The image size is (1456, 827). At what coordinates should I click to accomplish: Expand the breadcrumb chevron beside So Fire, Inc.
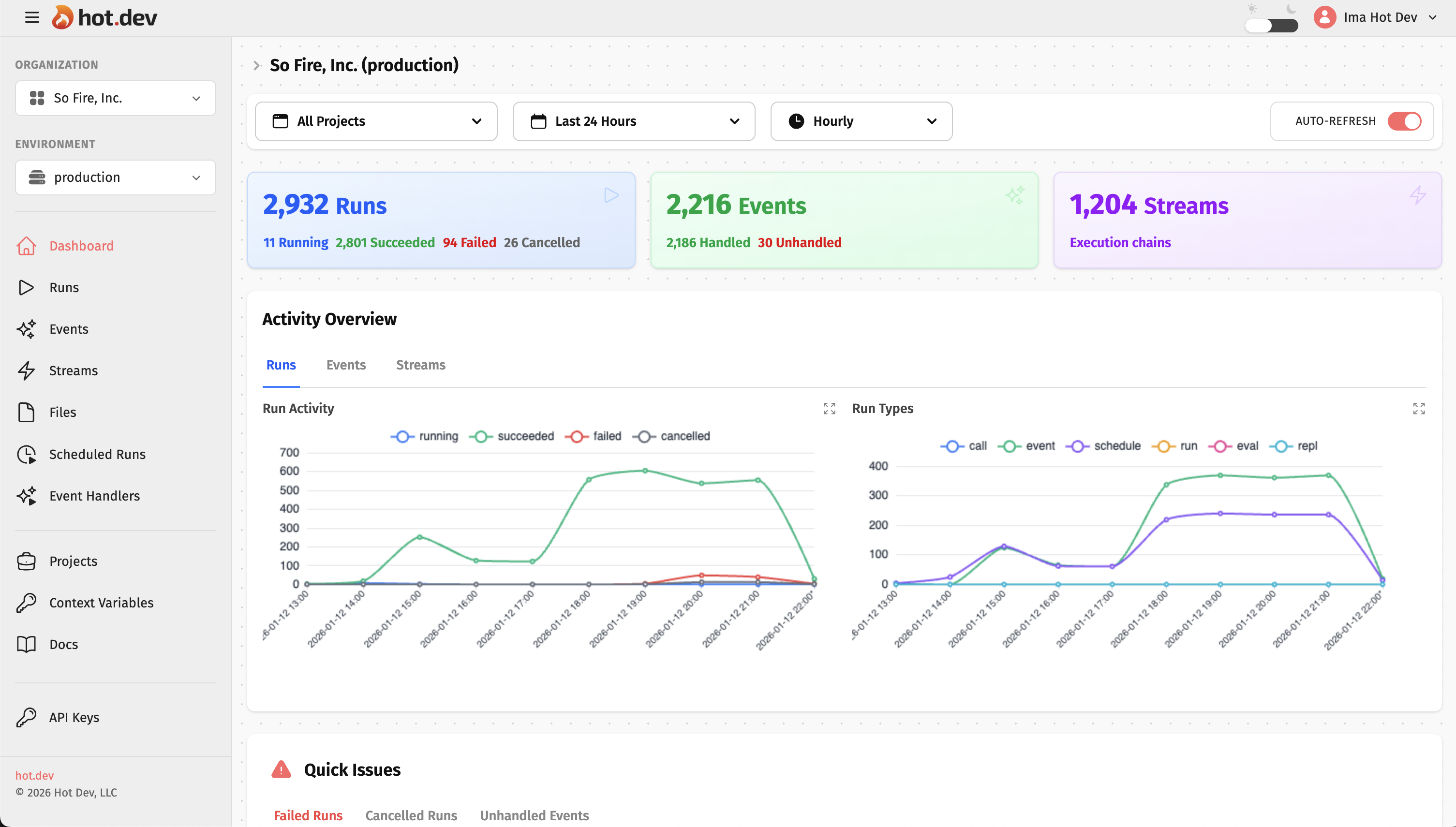[257, 66]
